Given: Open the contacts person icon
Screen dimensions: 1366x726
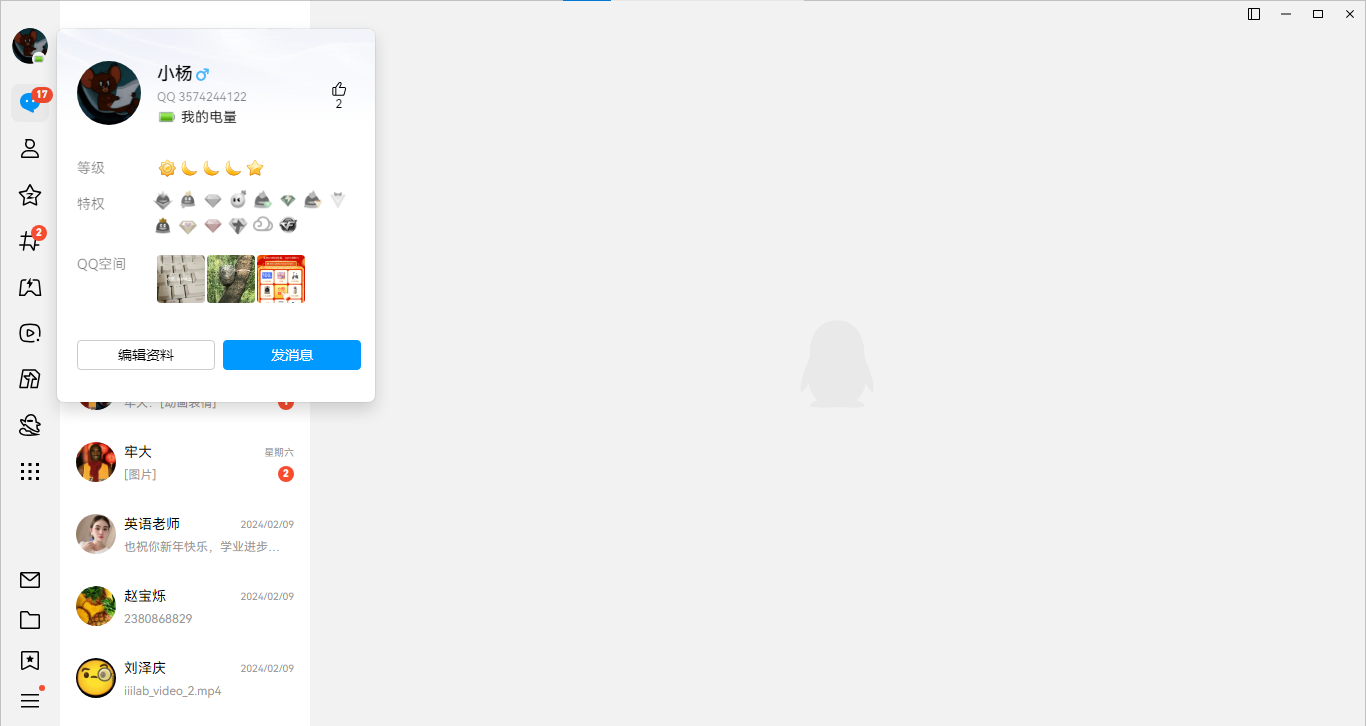Looking at the screenshot, I should (30, 149).
